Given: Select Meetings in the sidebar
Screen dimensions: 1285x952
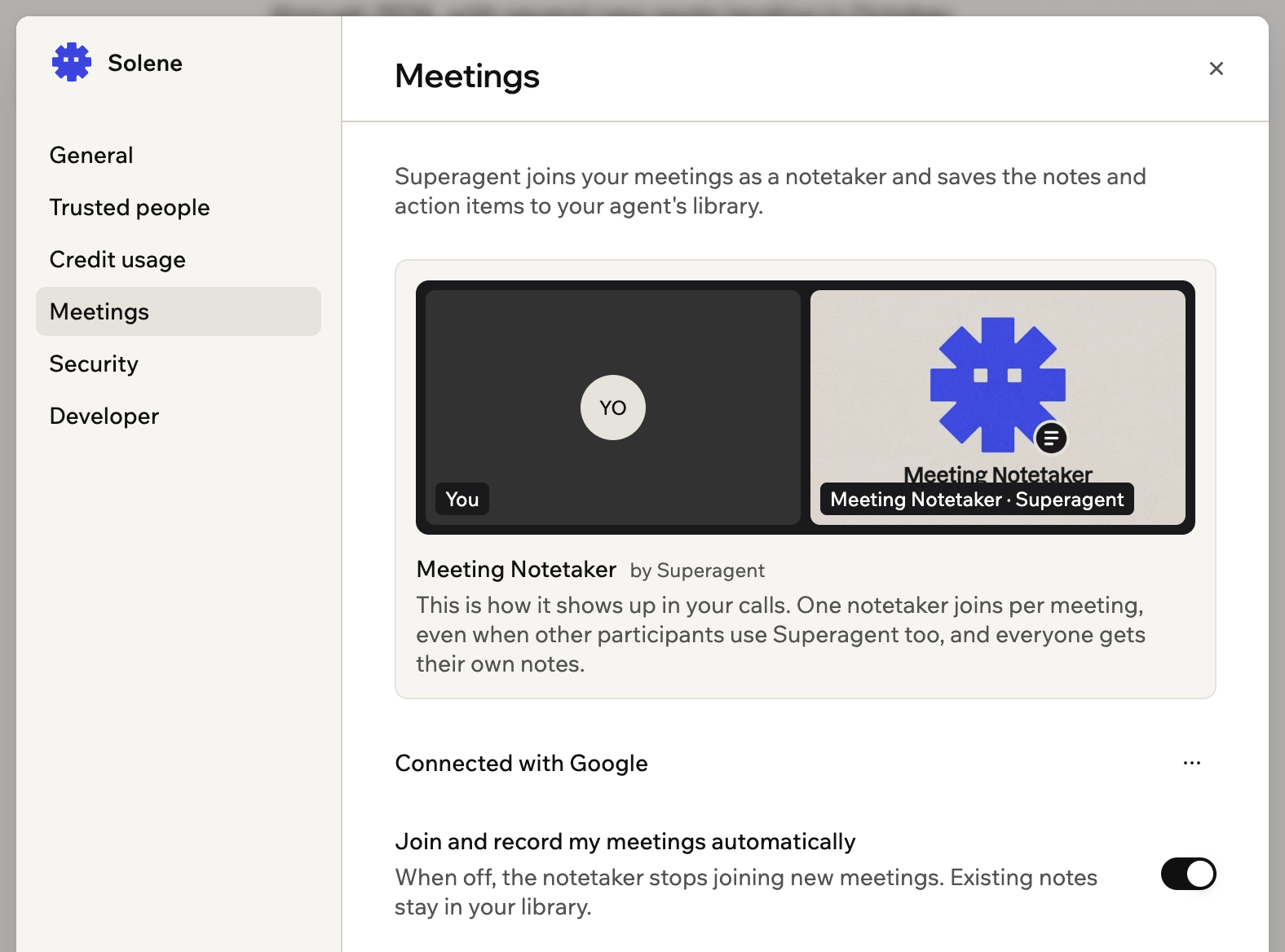Looking at the screenshot, I should coord(179,311).
